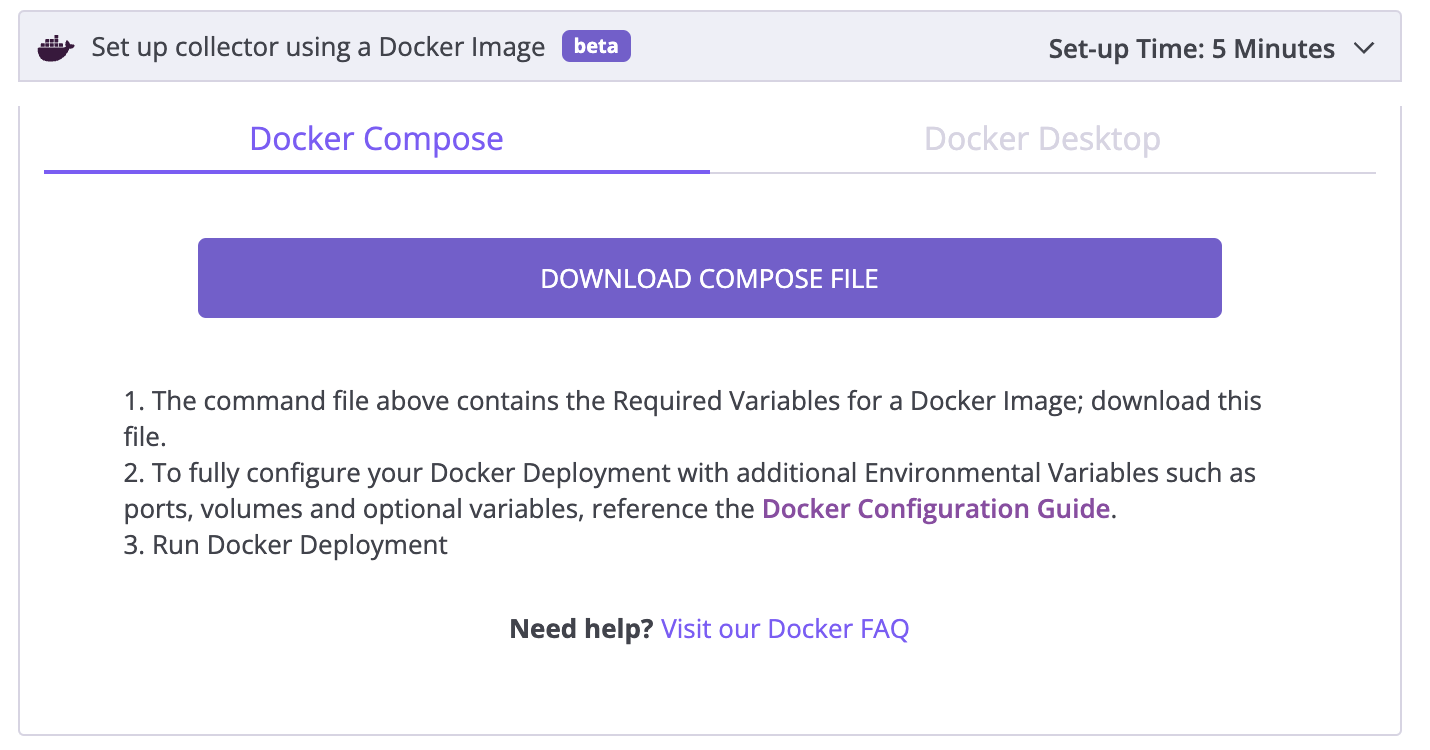The height and width of the screenshot is (750, 1430).
Task: Click the beta badge next to the title
Action: coord(596,46)
